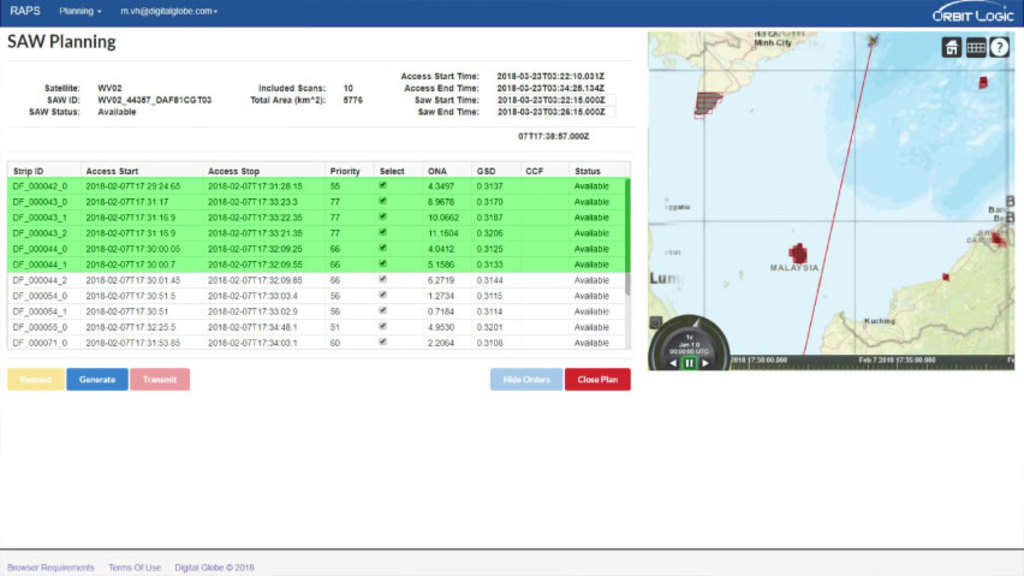Click the map timeline bar

872,361
